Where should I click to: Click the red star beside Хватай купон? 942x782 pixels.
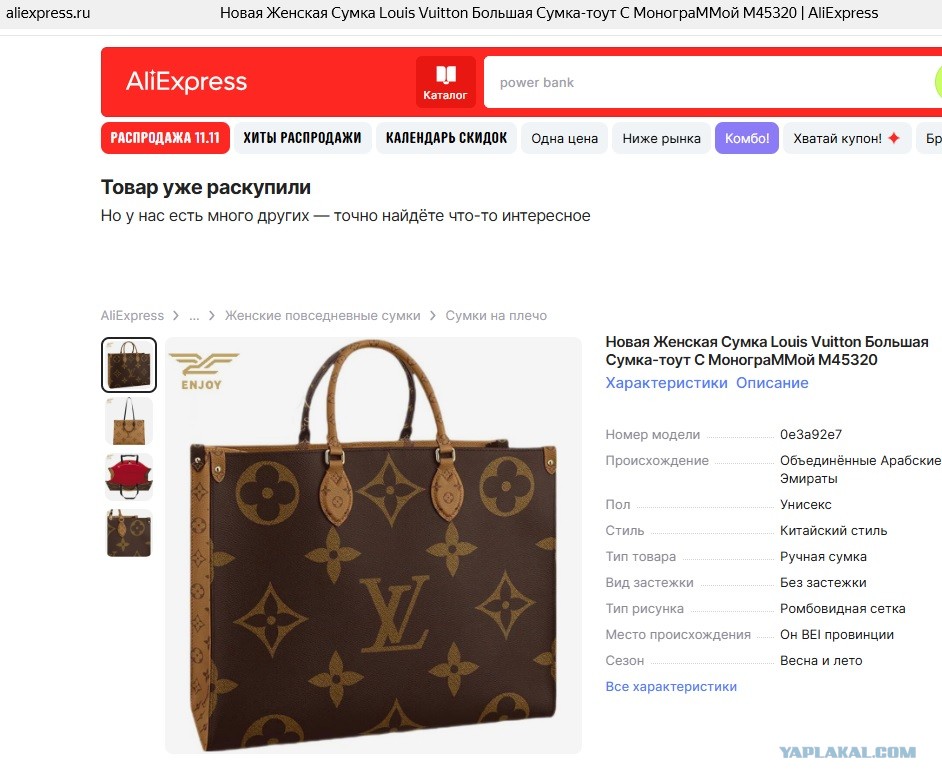pyautogui.click(x=894, y=138)
